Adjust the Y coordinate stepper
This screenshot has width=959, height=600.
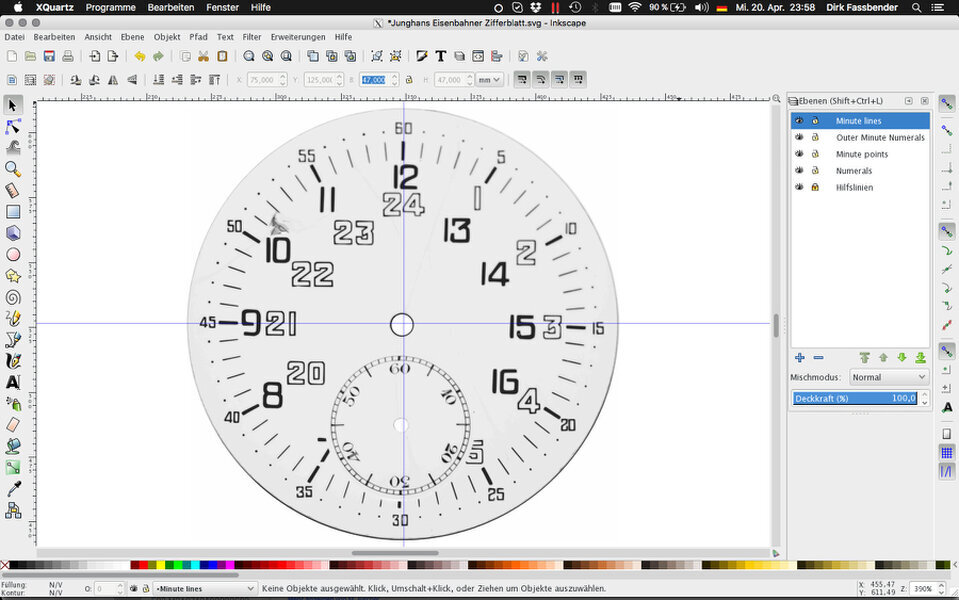click(339, 80)
